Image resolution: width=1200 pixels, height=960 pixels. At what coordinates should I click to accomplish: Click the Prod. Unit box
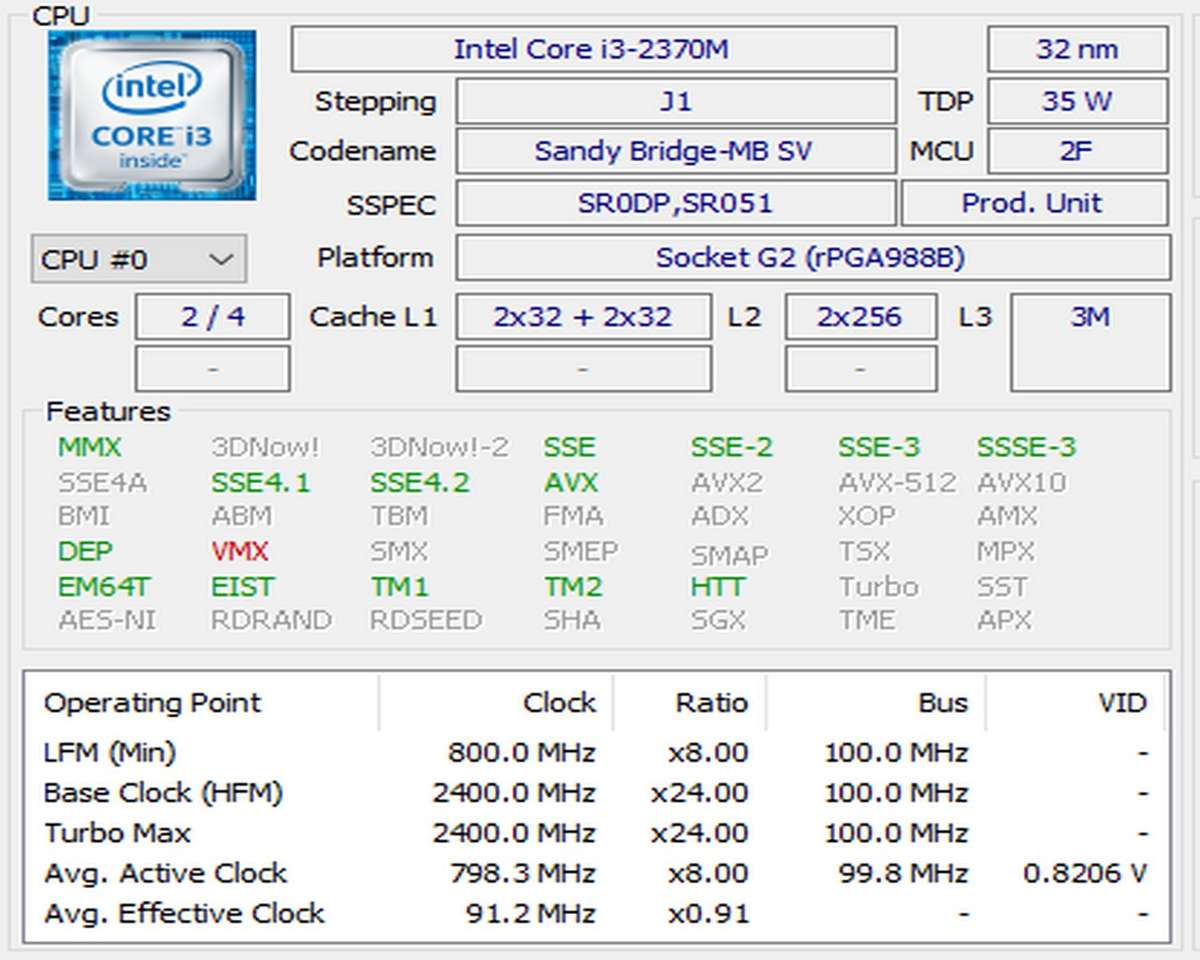point(1032,204)
